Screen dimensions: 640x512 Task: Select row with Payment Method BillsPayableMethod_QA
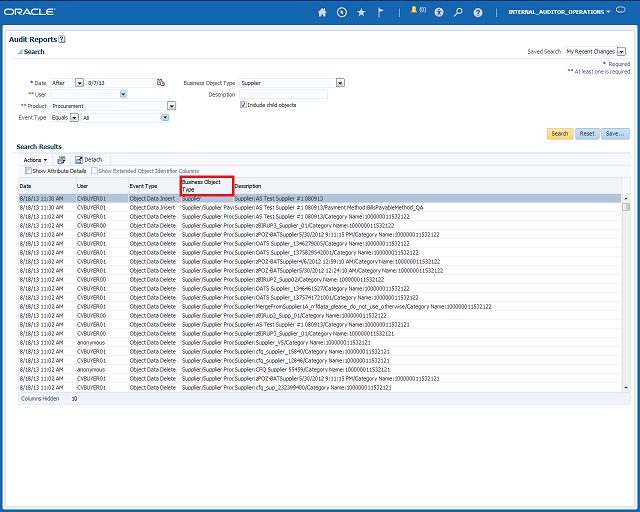(x=320, y=207)
